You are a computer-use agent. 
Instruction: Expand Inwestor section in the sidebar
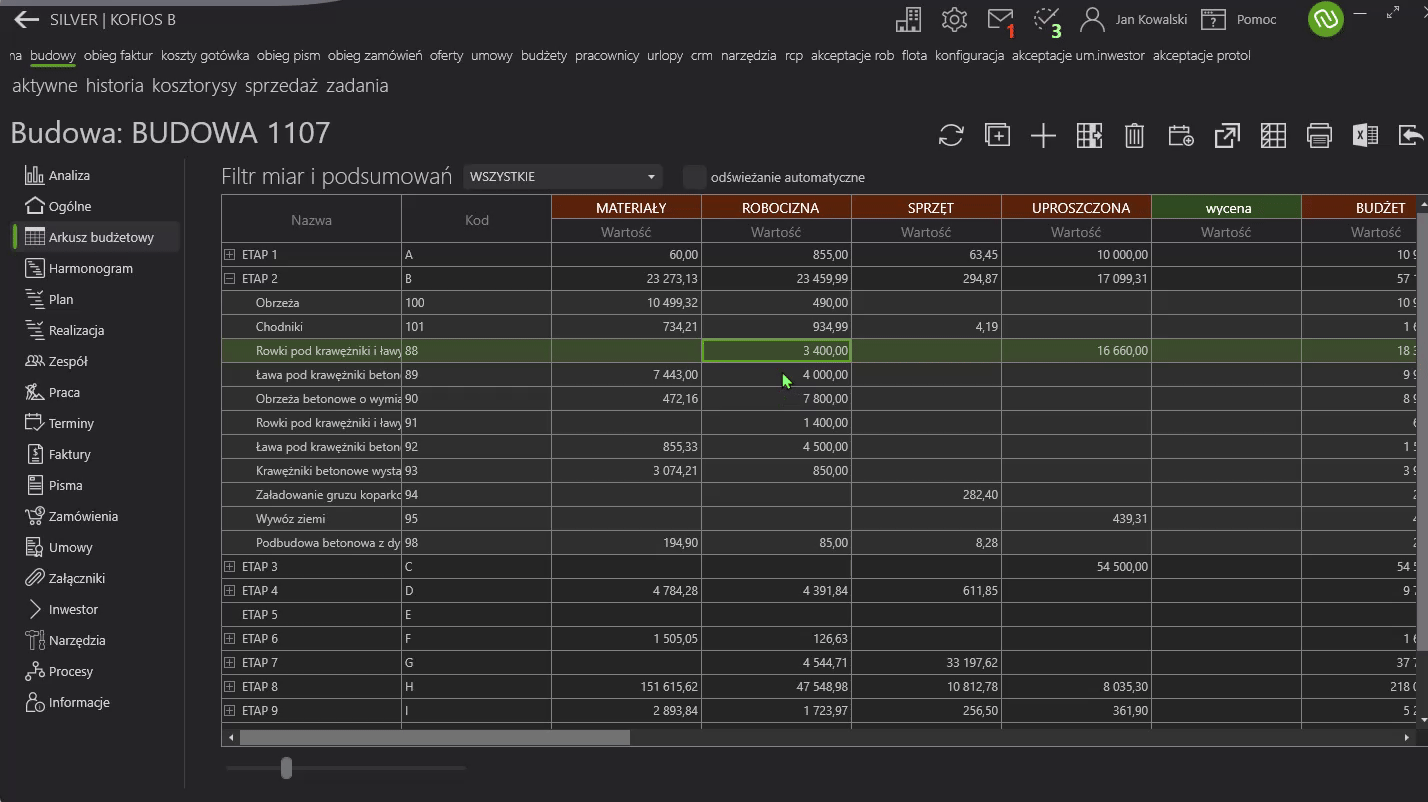(x=35, y=609)
